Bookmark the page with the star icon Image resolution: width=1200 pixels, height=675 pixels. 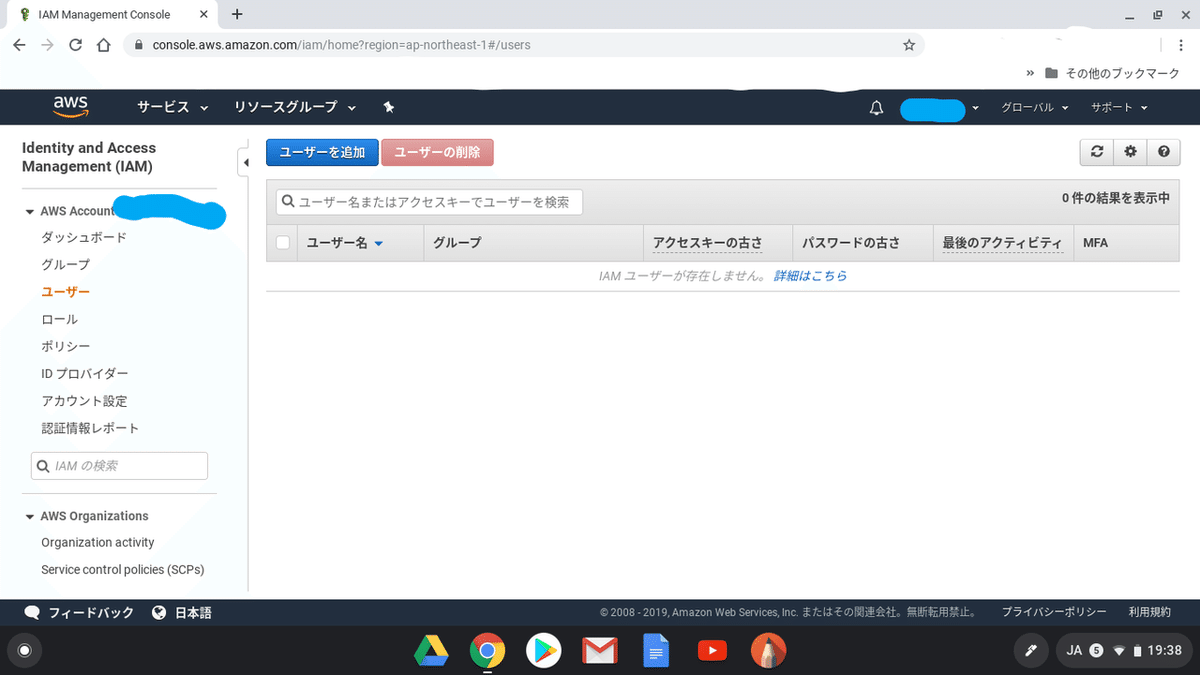(911, 44)
